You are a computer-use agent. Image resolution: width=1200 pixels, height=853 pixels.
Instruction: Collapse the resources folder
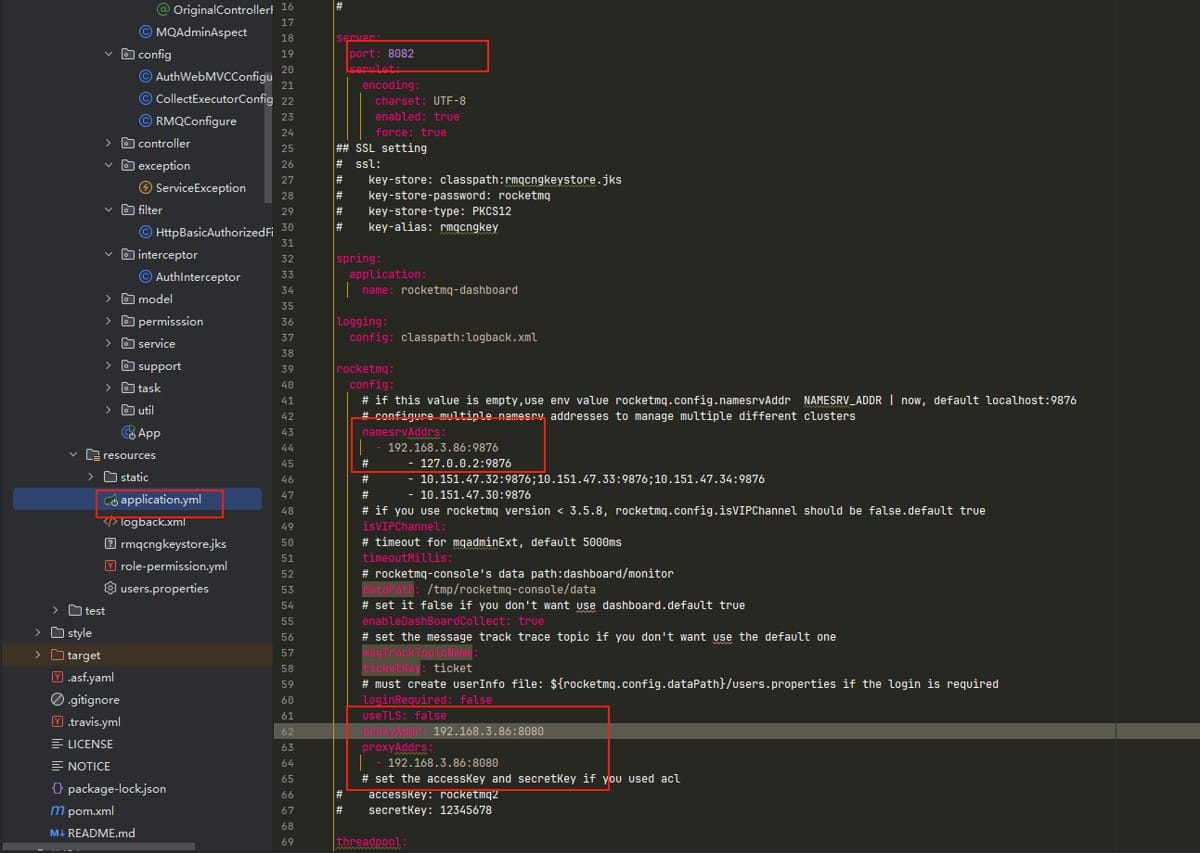click(74, 455)
